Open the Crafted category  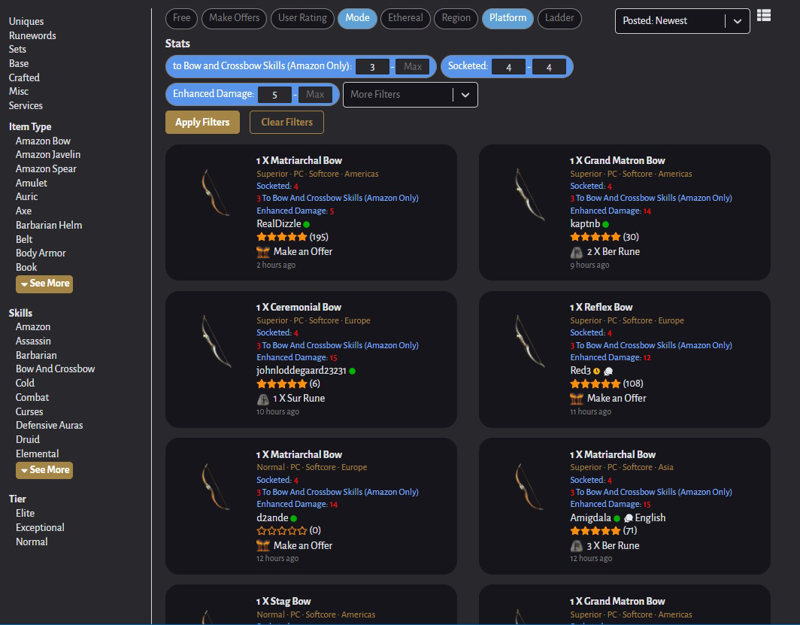[24, 78]
